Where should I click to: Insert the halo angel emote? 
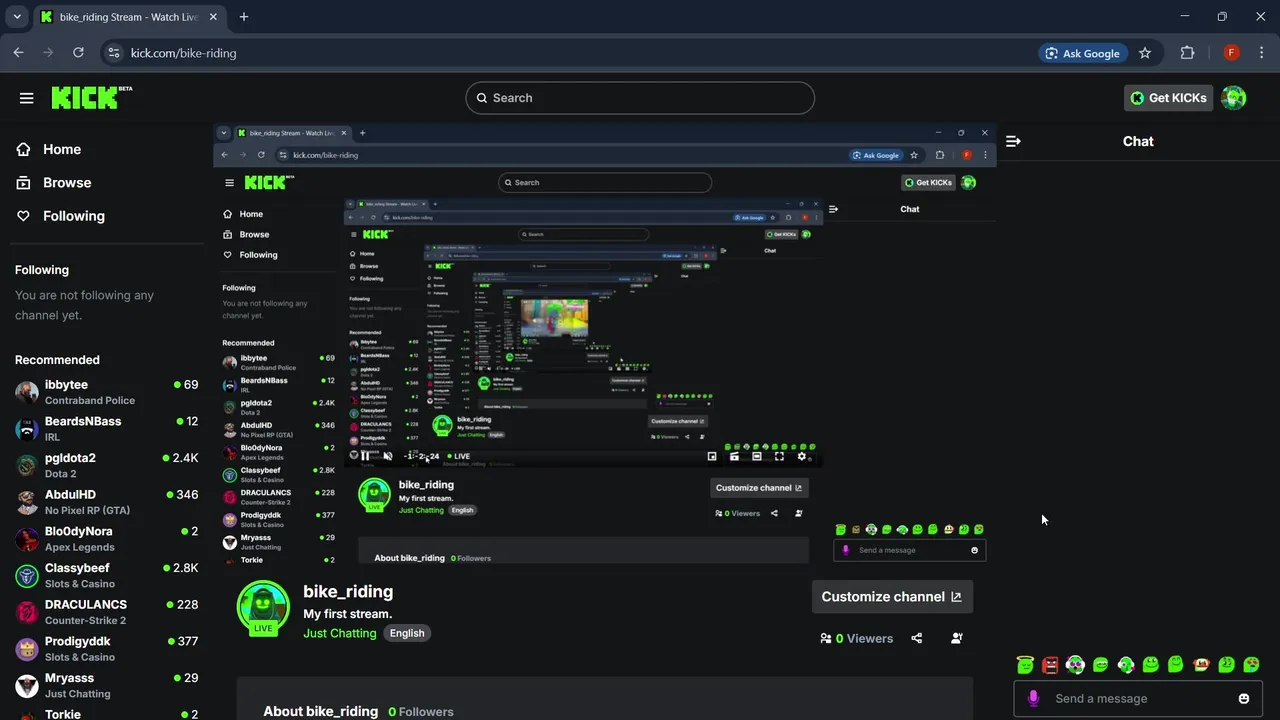tap(1025, 665)
